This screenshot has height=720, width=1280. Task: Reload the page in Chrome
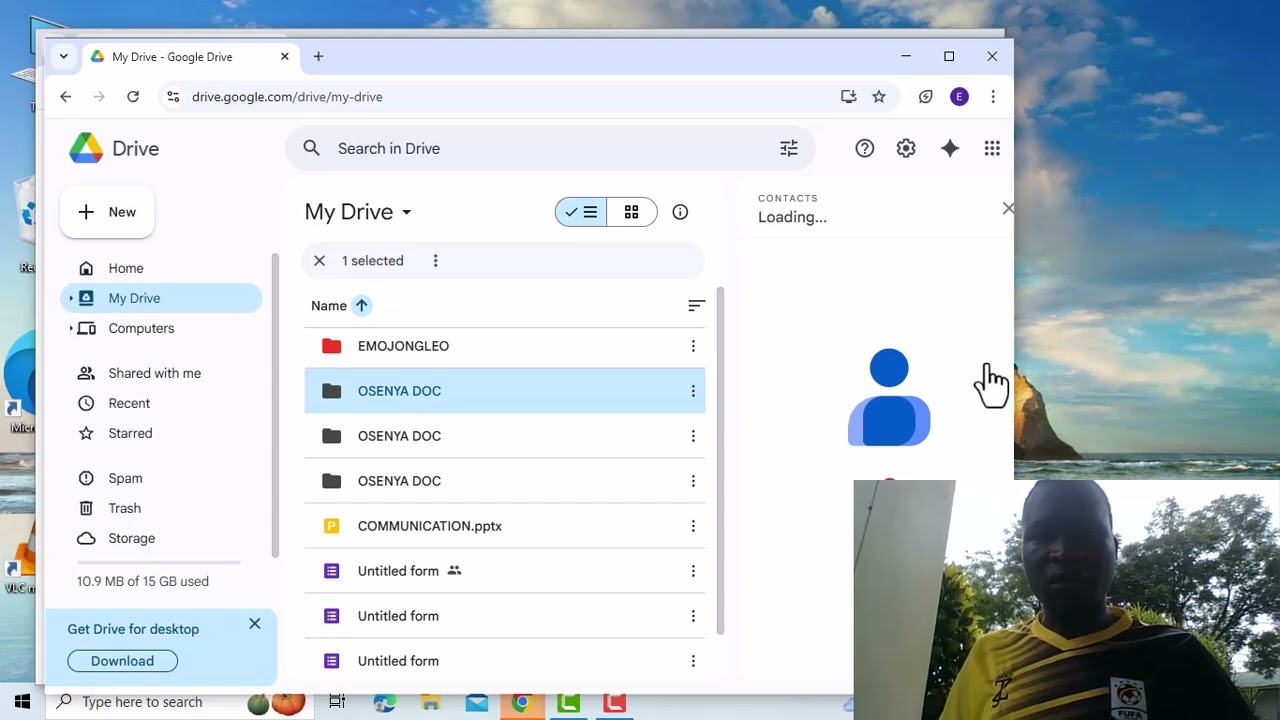[x=133, y=97]
